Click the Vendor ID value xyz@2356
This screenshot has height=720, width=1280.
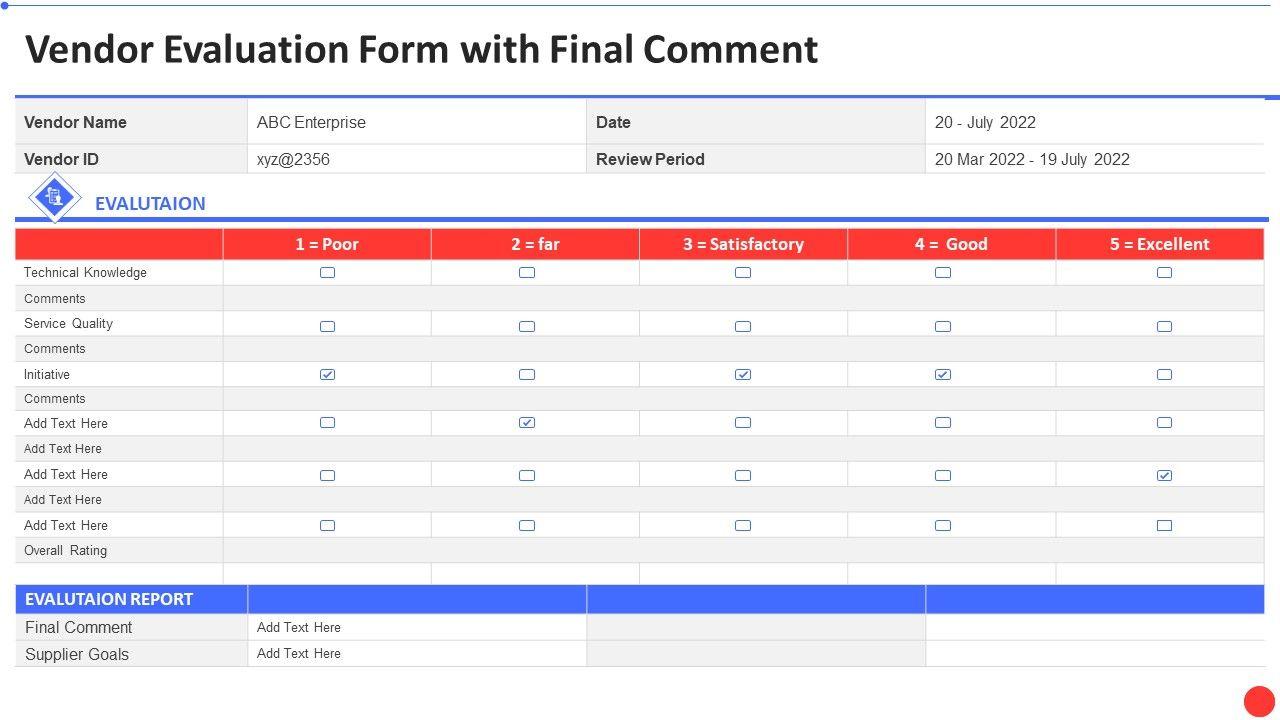point(293,160)
